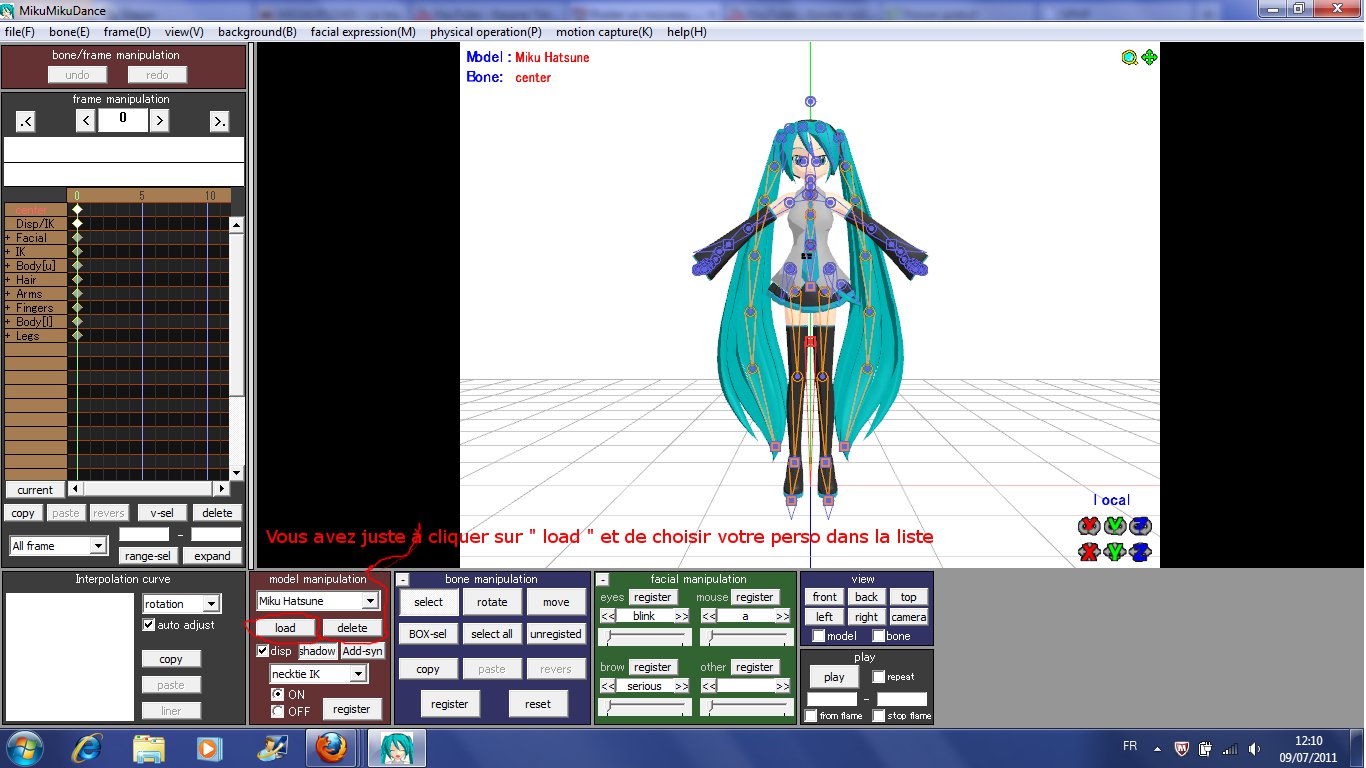Image resolution: width=1366 pixels, height=768 pixels.
Task: Enable the model view checkbox
Action: 819,636
